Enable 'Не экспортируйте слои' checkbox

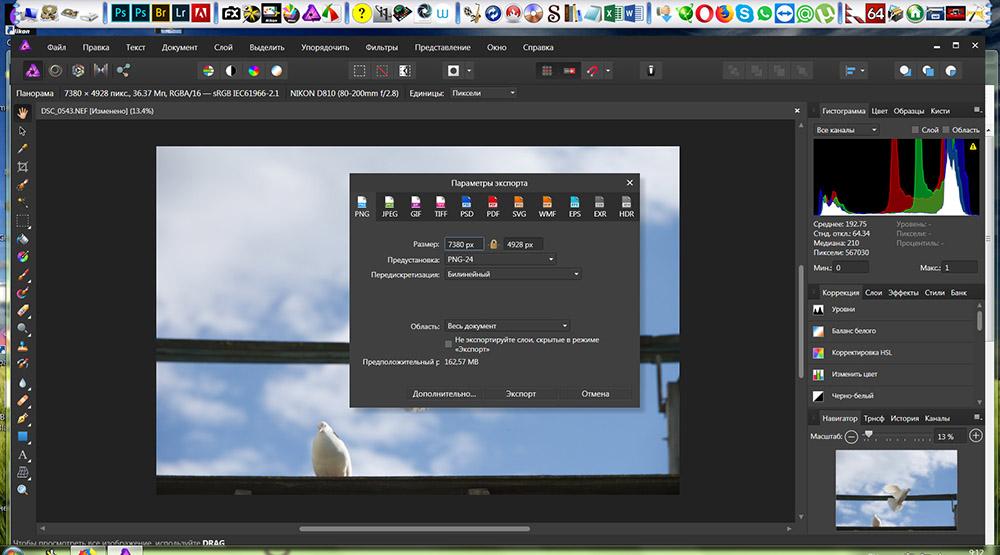[448, 344]
